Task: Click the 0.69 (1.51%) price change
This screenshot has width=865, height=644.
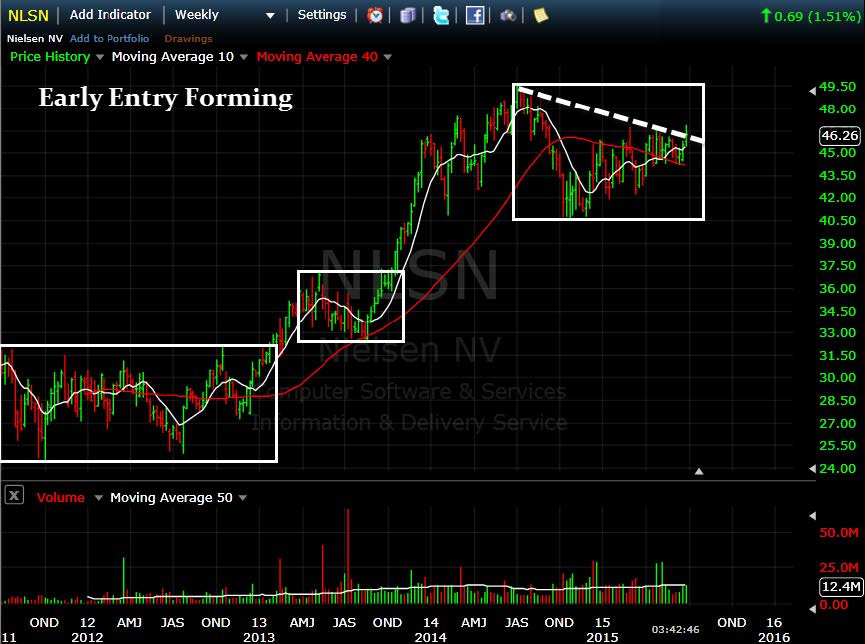Action: [x=810, y=16]
